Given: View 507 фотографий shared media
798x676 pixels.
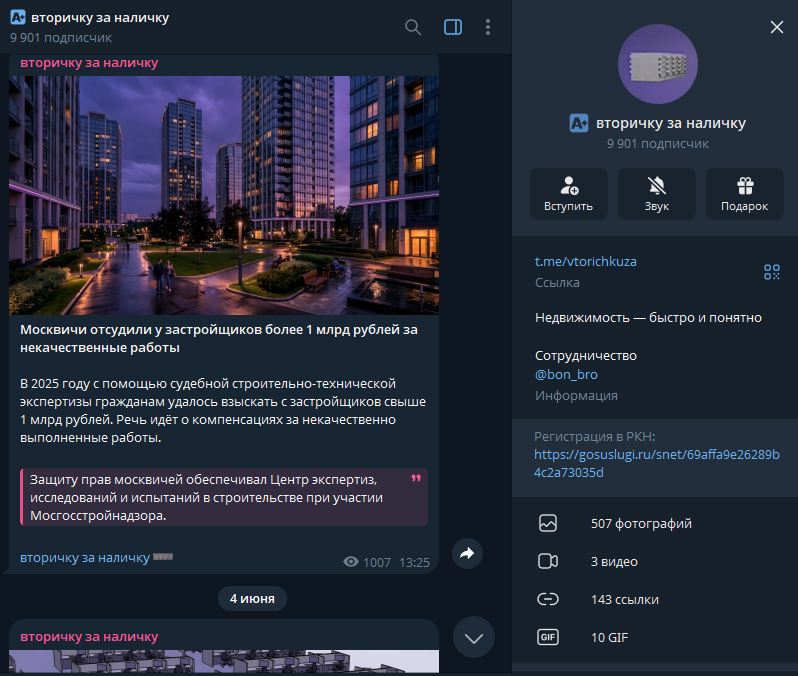Looking at the screenshot, I should (654, 523).
